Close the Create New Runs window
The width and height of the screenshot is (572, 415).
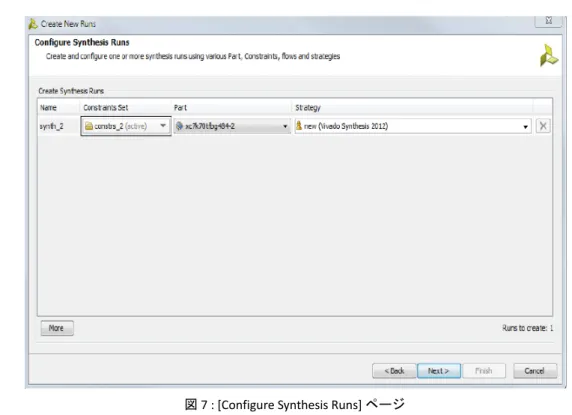pos(548,21)
